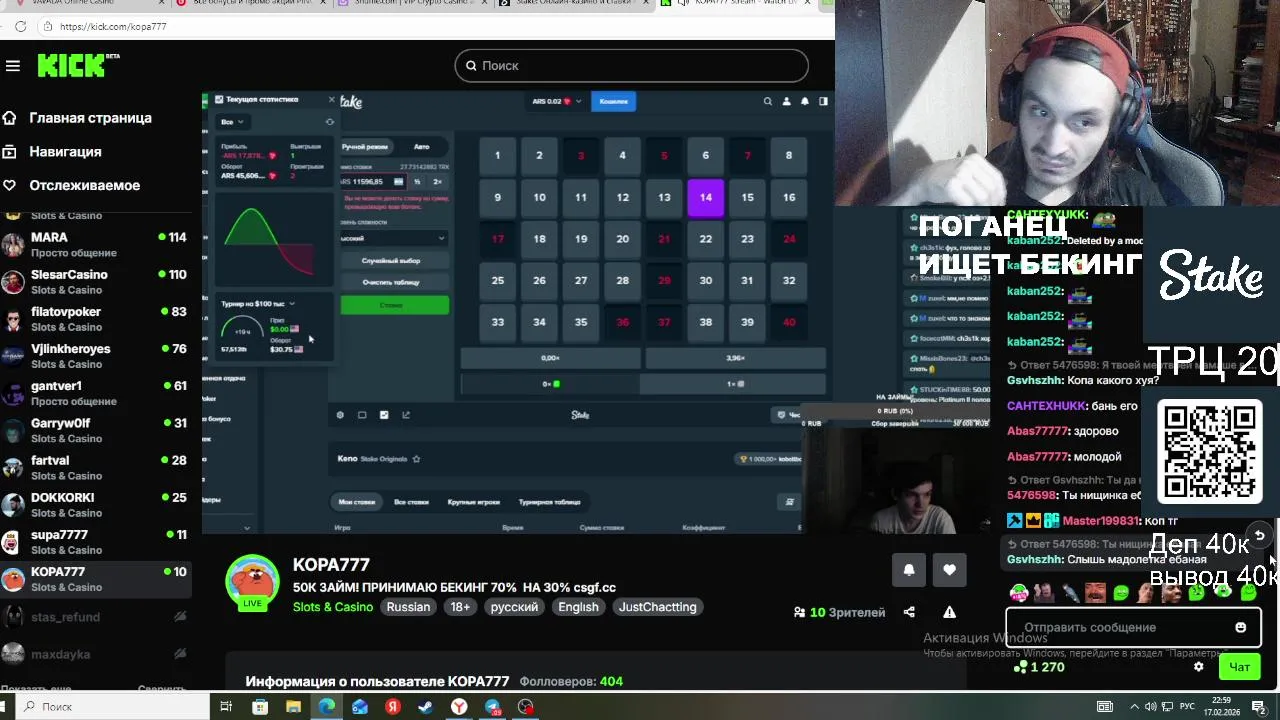
Task: Click the green bet button
Action: [394, 305]
